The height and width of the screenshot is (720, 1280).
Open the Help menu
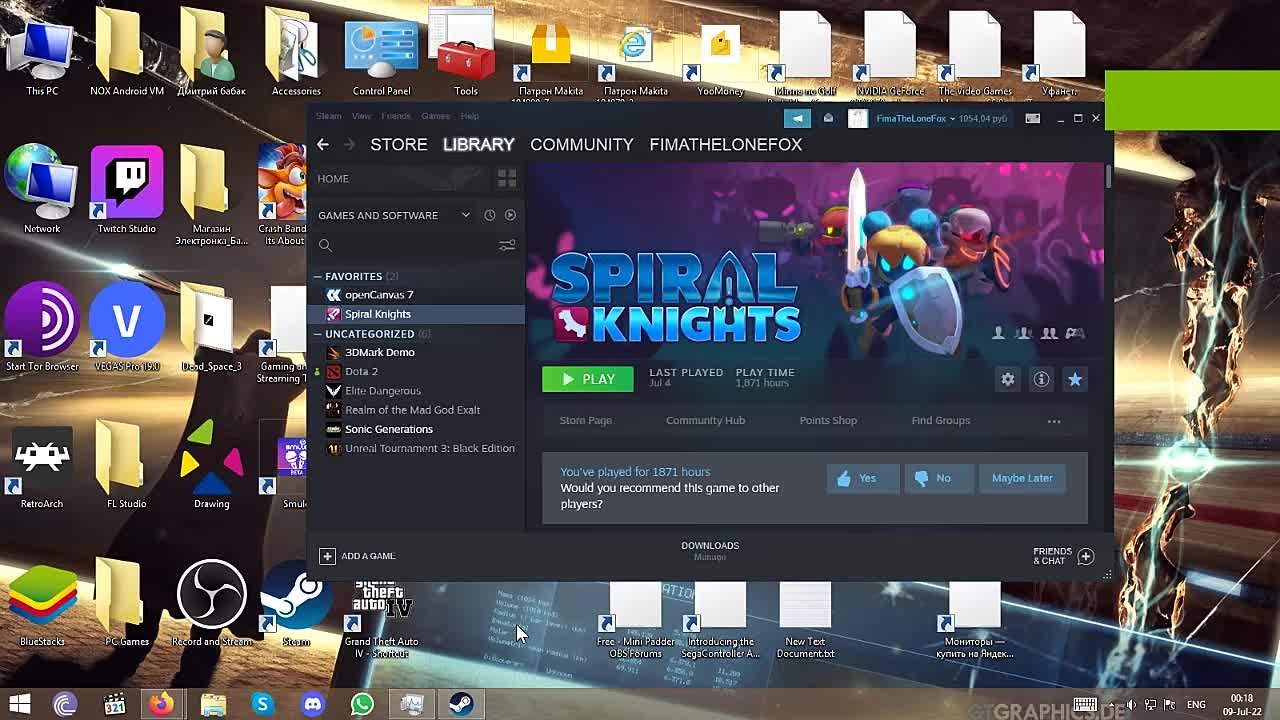click(469, 116)
